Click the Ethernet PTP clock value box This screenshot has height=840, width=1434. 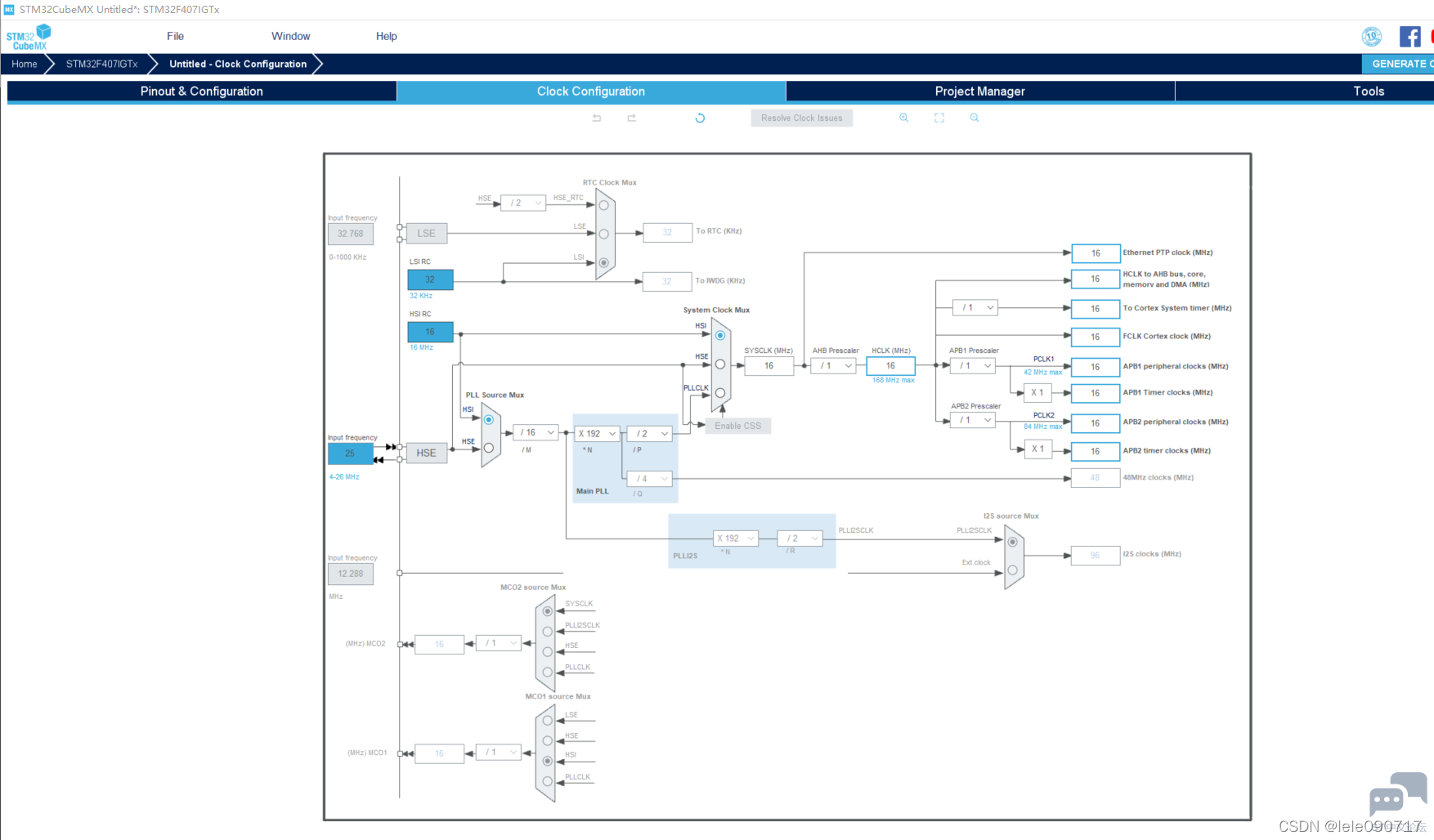[1096, 253]
